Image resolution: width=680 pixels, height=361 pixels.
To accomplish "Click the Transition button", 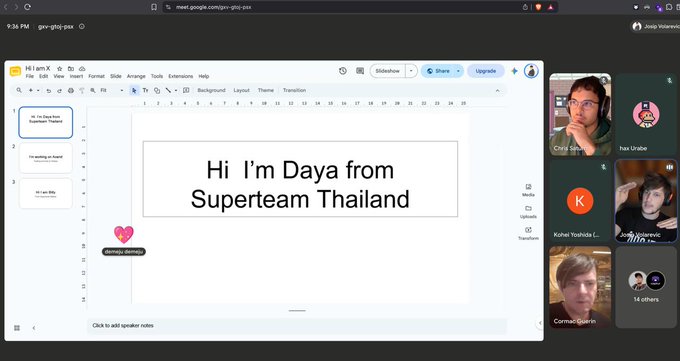I will (294, 90).
